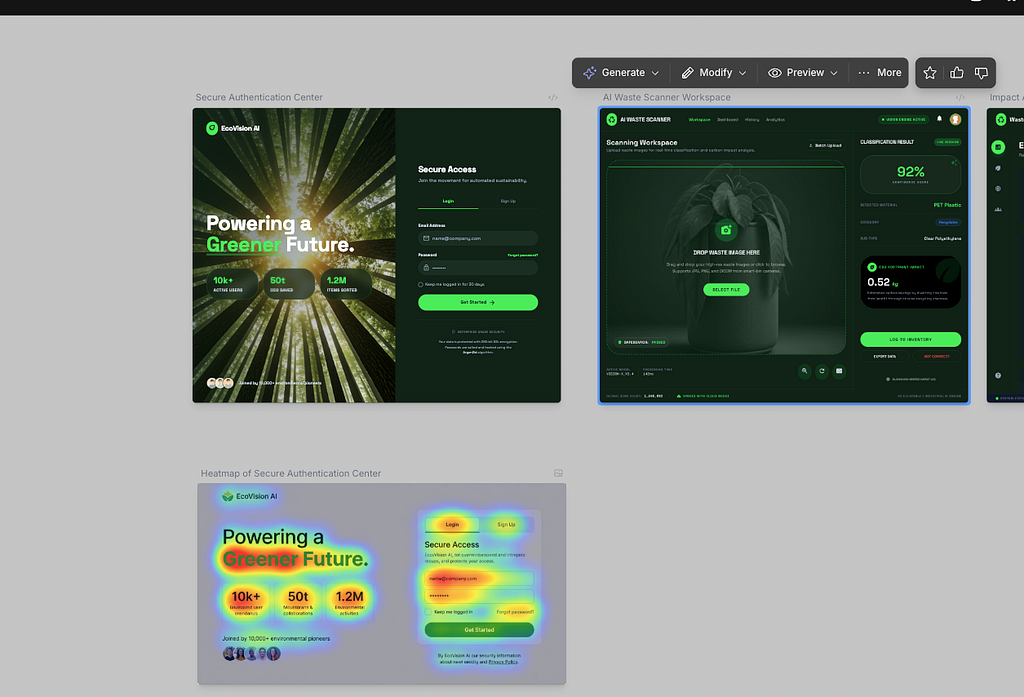Image resolution: width=1024 pixels, height=697 pixels.
Task: Click the 92% confidence score card
Action: point(910,174)
